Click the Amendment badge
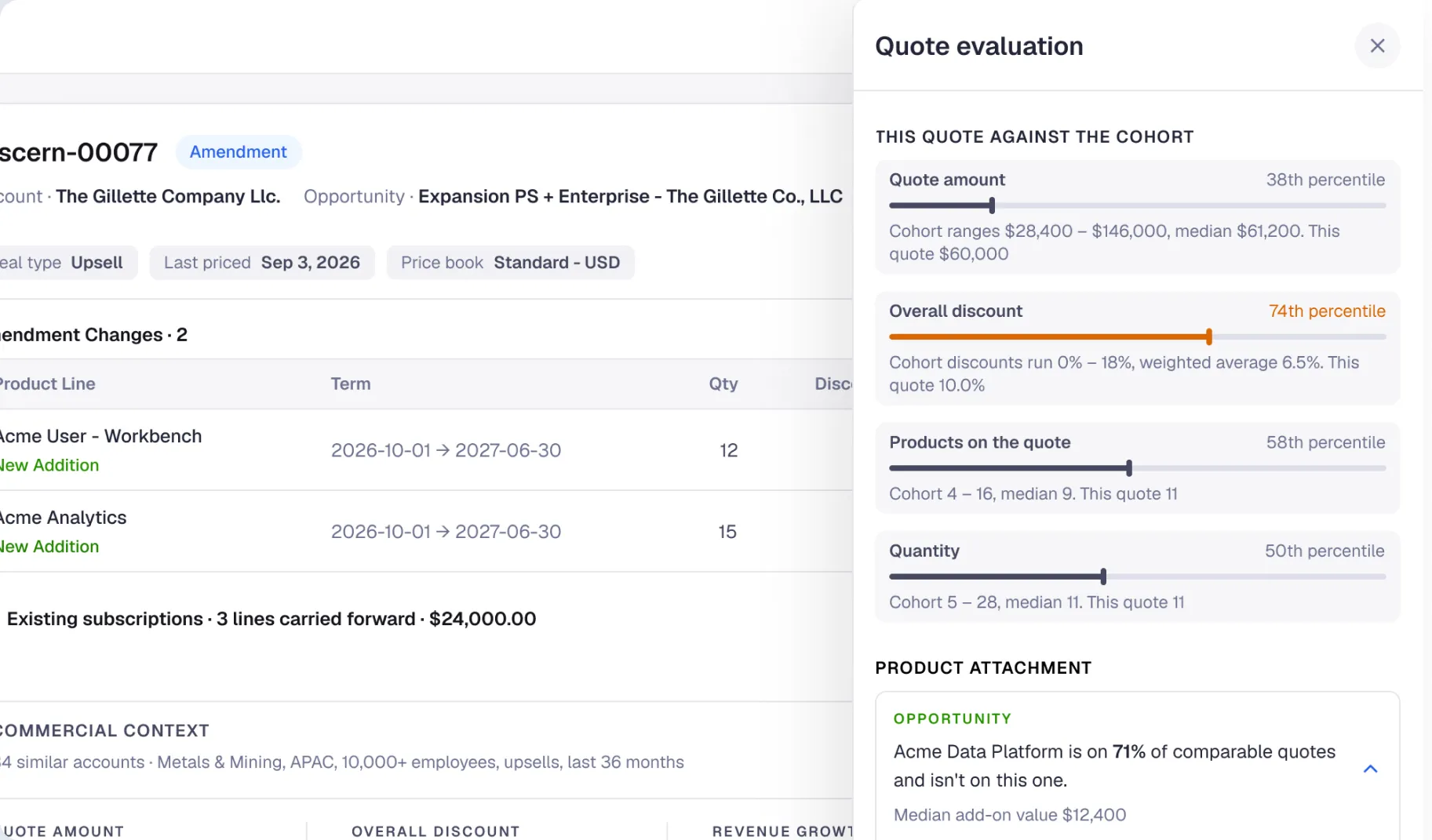 click(x=239, y=152)
